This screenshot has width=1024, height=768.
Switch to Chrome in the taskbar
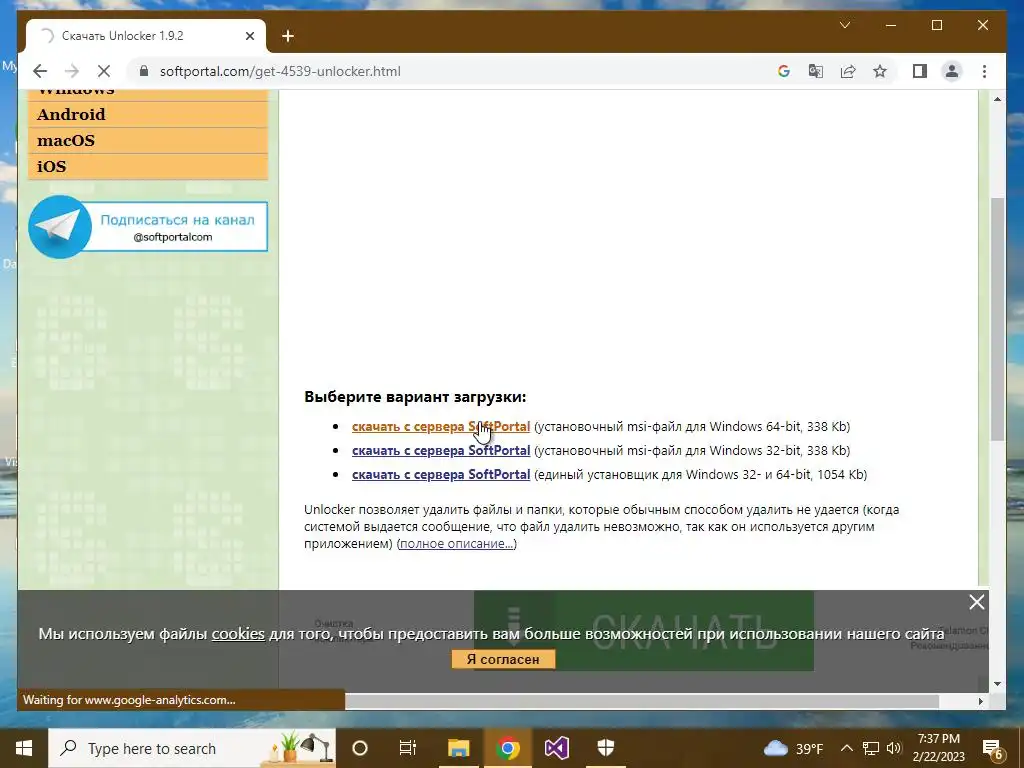pyautogui.click(x=507, y=748)
